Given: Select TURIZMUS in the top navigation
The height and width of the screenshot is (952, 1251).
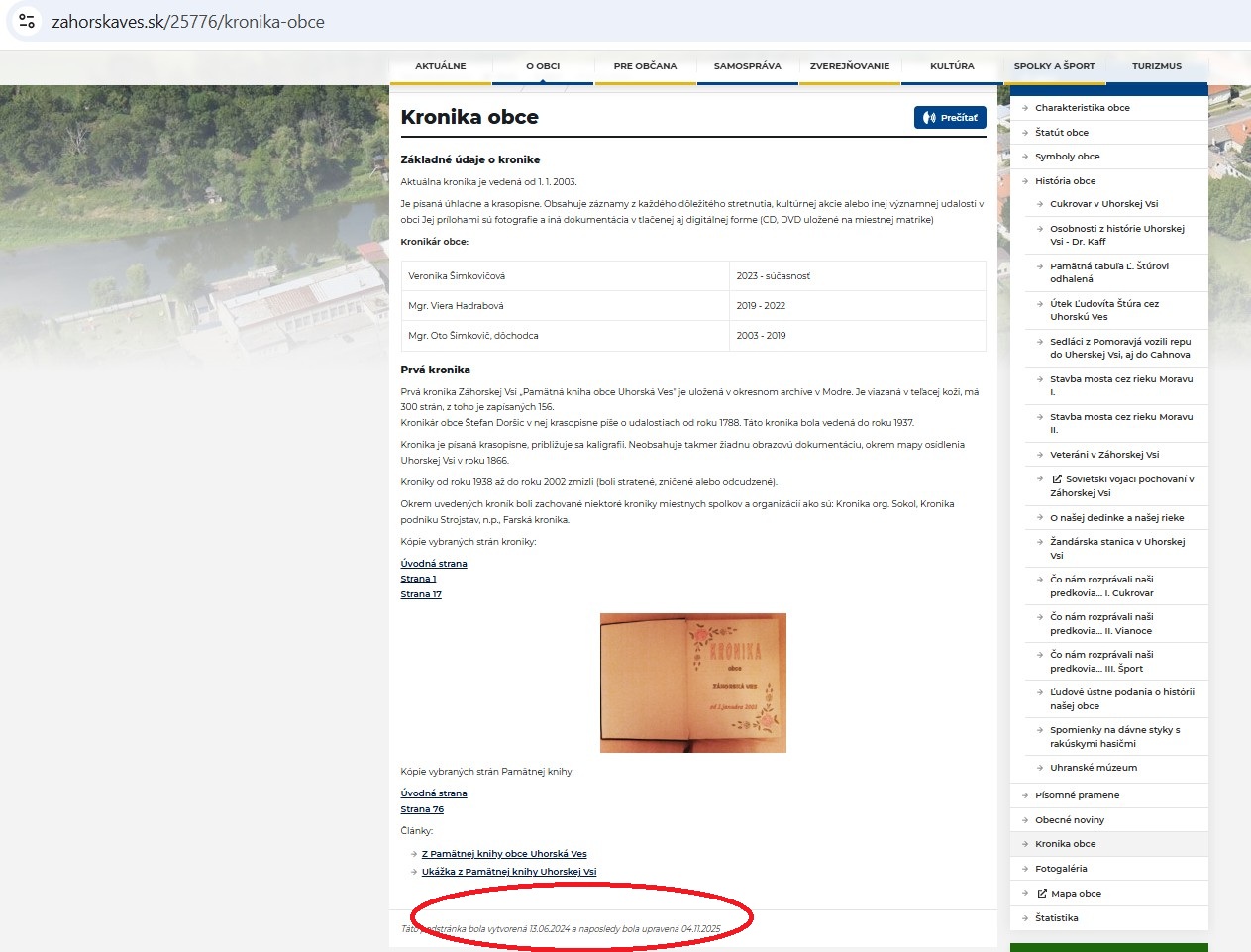Looking at the screenshot, I should [1156, 66].
